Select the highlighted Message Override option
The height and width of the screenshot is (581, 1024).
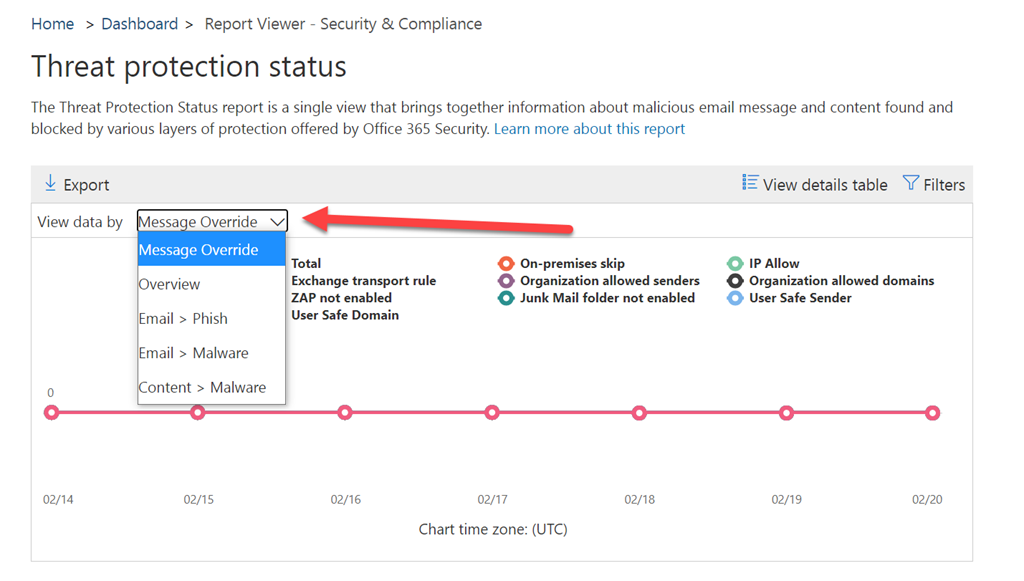(x=199, y=250)
